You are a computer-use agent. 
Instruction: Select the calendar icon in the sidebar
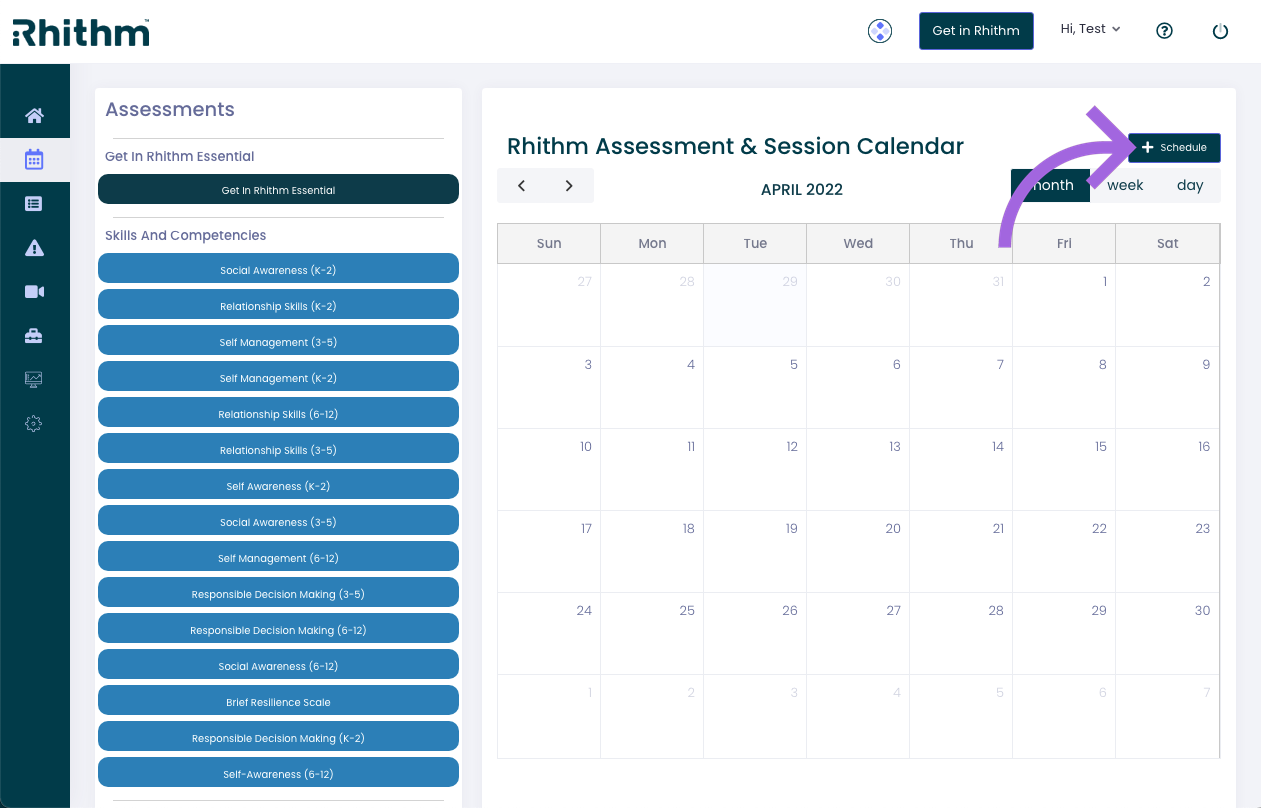click(x=34, y=159)
